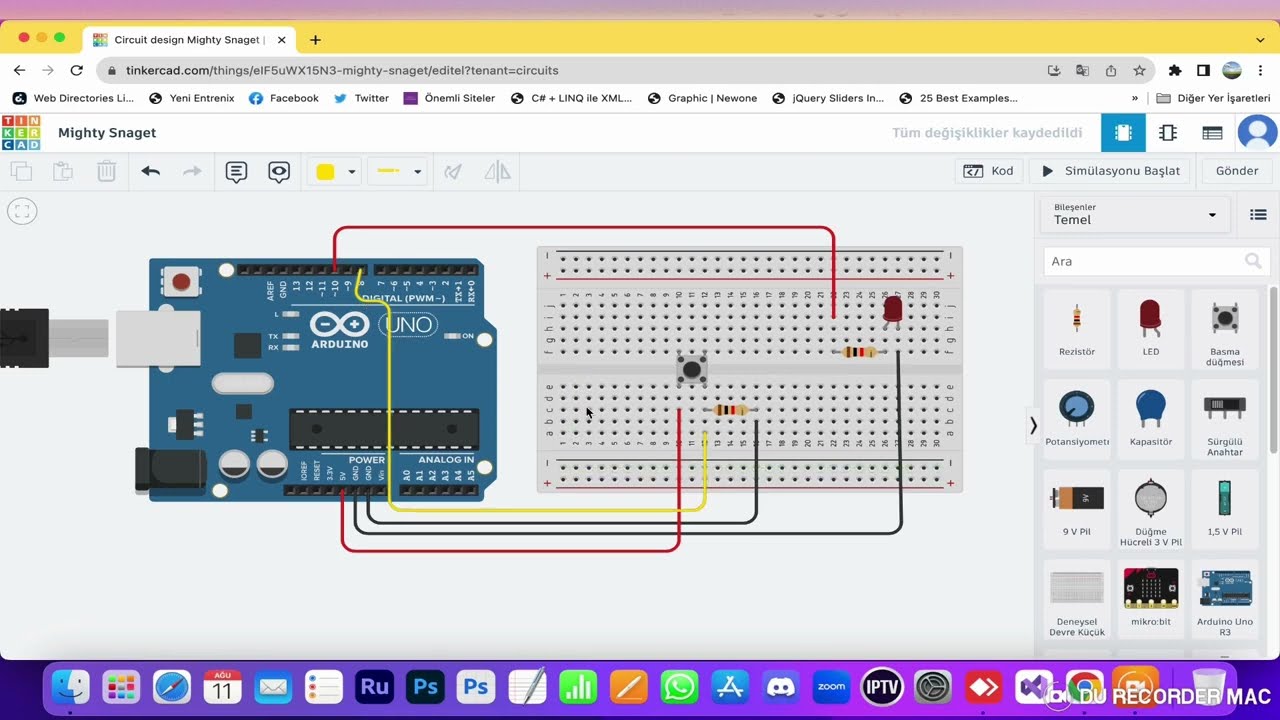Open WhatsApp in the Dock
The image size is (1280, 720).
(680, 688)
